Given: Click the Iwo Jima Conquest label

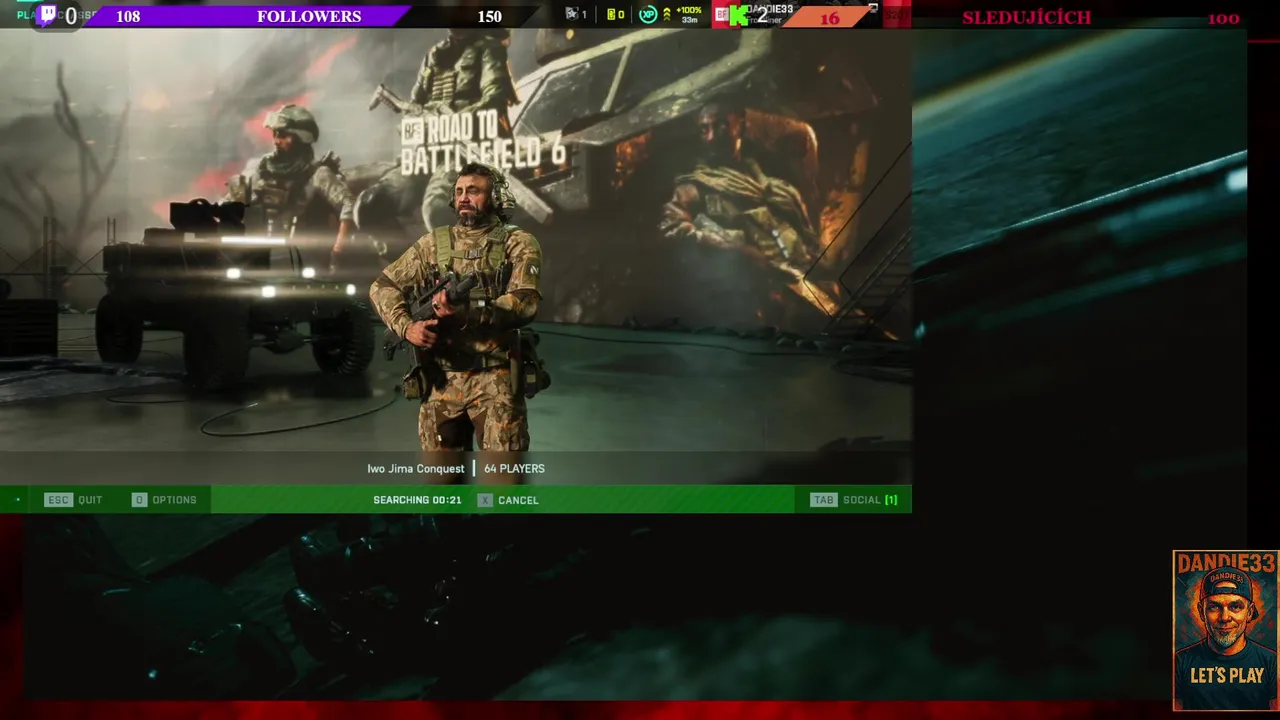Looking at the screenshot, I should [415, 468].
